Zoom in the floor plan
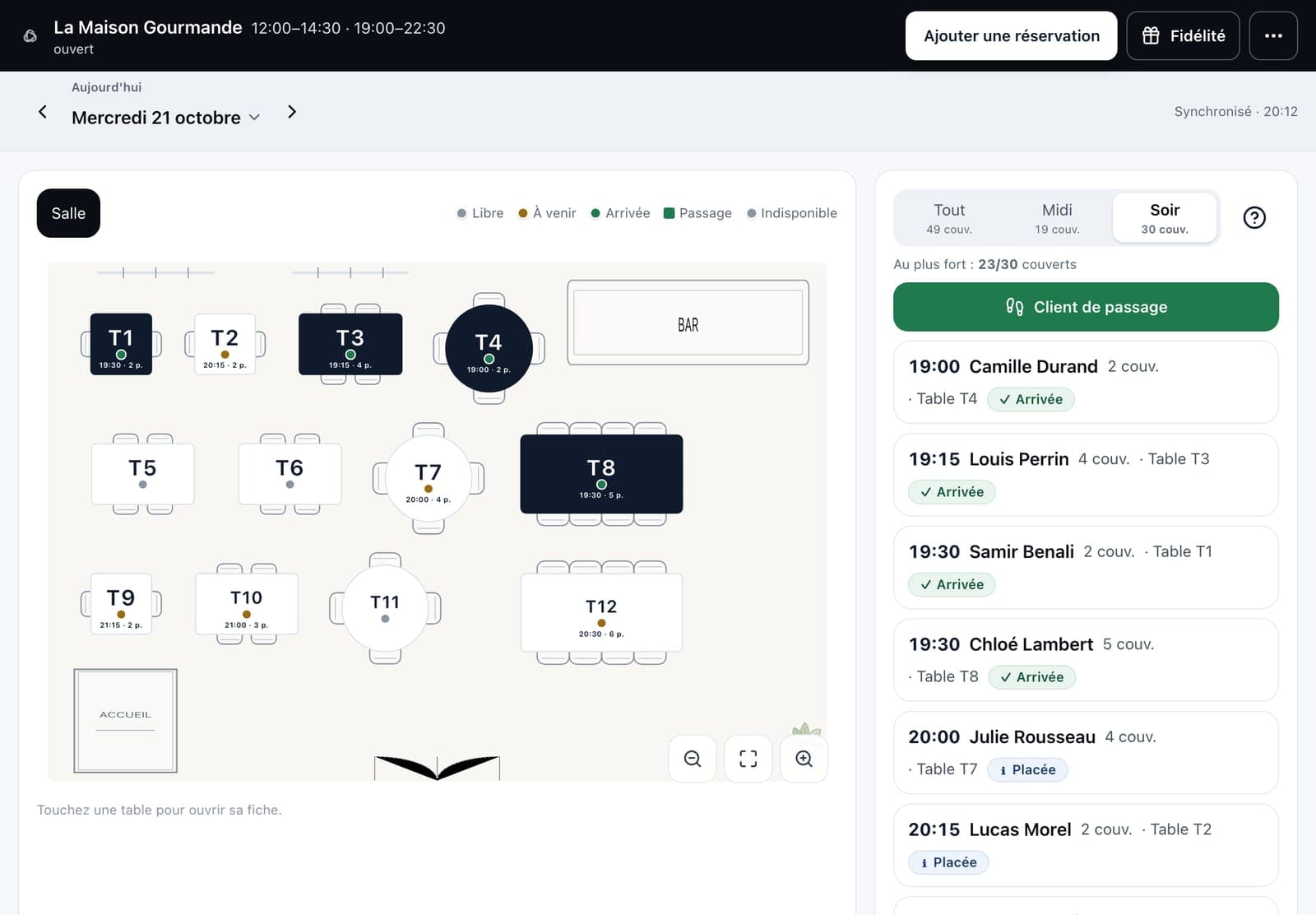 (x=804, y=759)
